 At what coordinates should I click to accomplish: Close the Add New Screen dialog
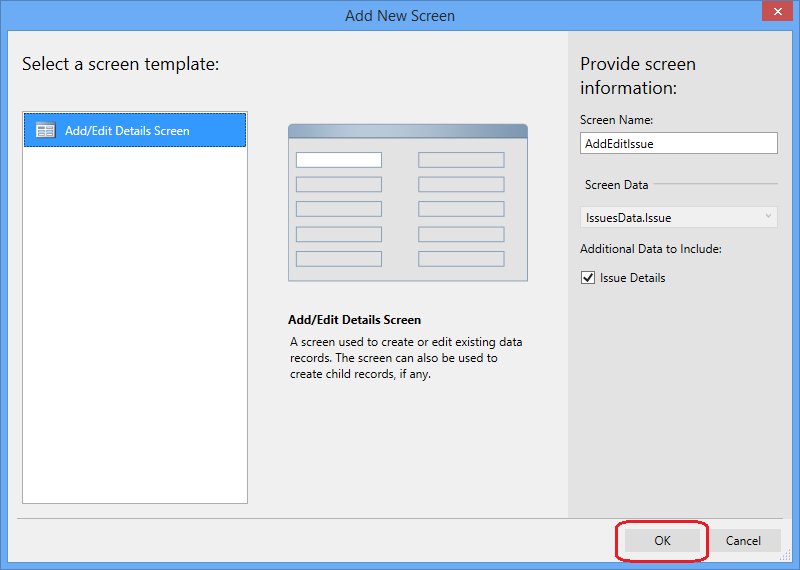(778, 11)
